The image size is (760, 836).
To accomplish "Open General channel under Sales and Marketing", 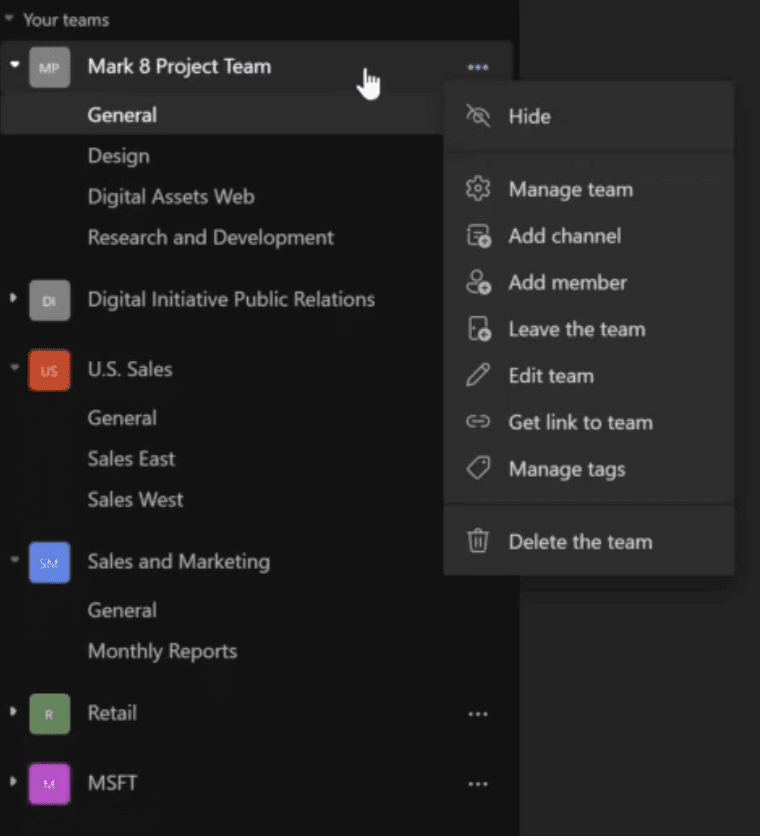I will (x=122, y=610).
